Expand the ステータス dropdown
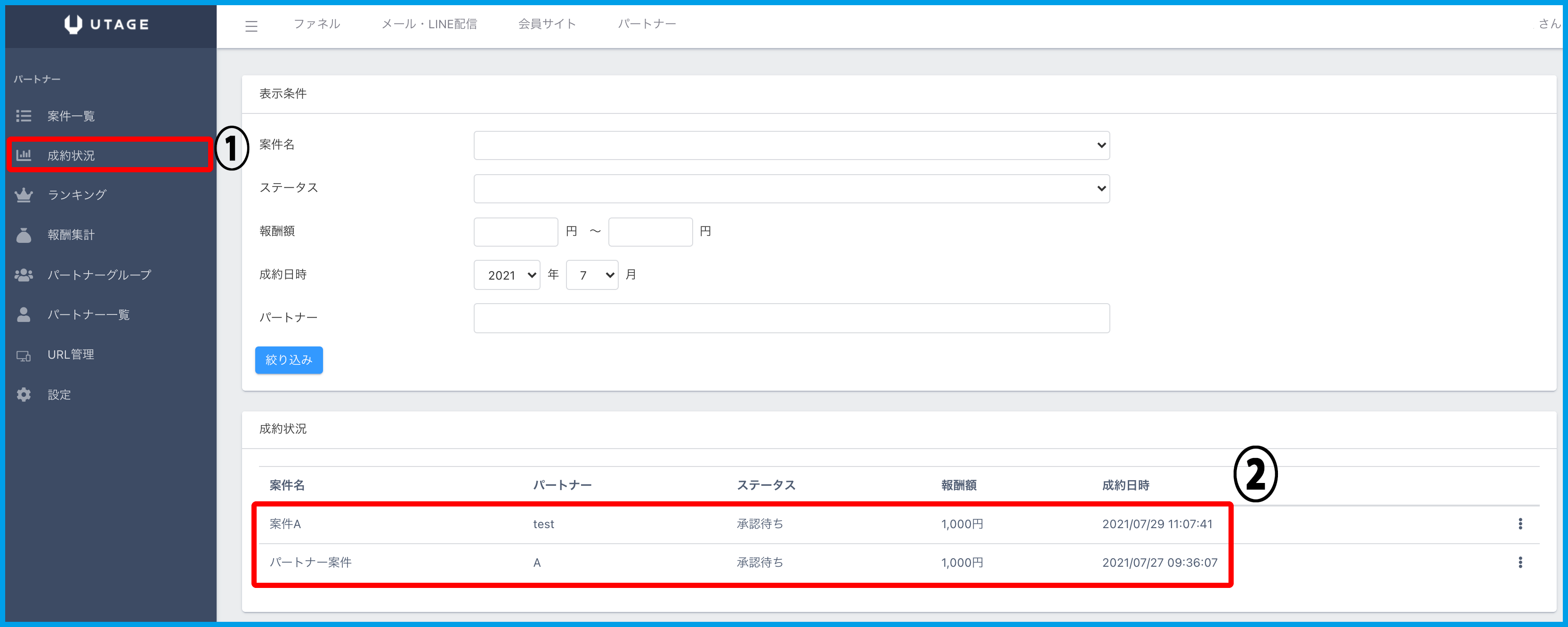Viewport: 1568px width, 627px height. (792, 189)
